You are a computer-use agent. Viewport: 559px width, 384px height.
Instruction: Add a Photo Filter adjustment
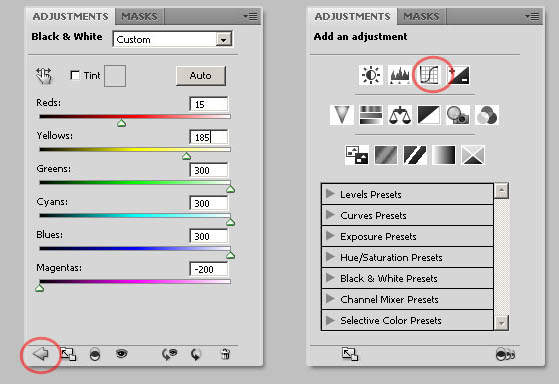point(458,115)
